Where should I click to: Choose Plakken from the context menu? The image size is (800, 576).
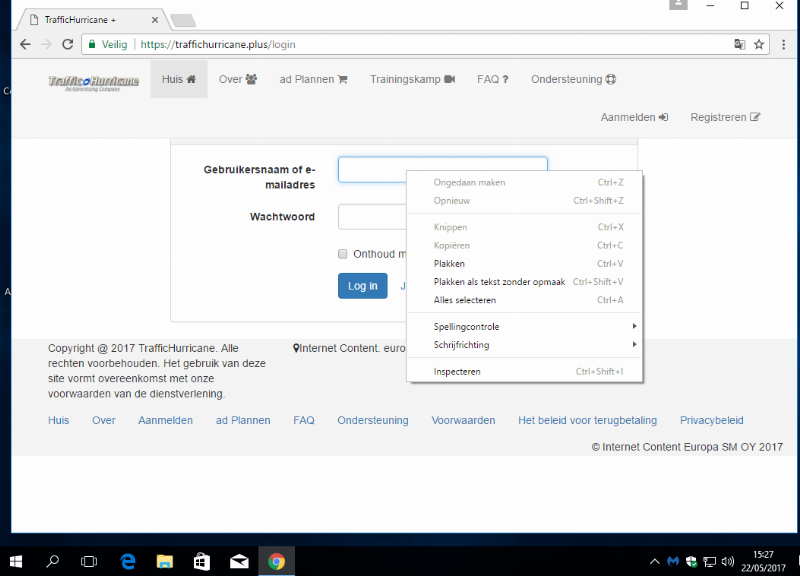449,264
